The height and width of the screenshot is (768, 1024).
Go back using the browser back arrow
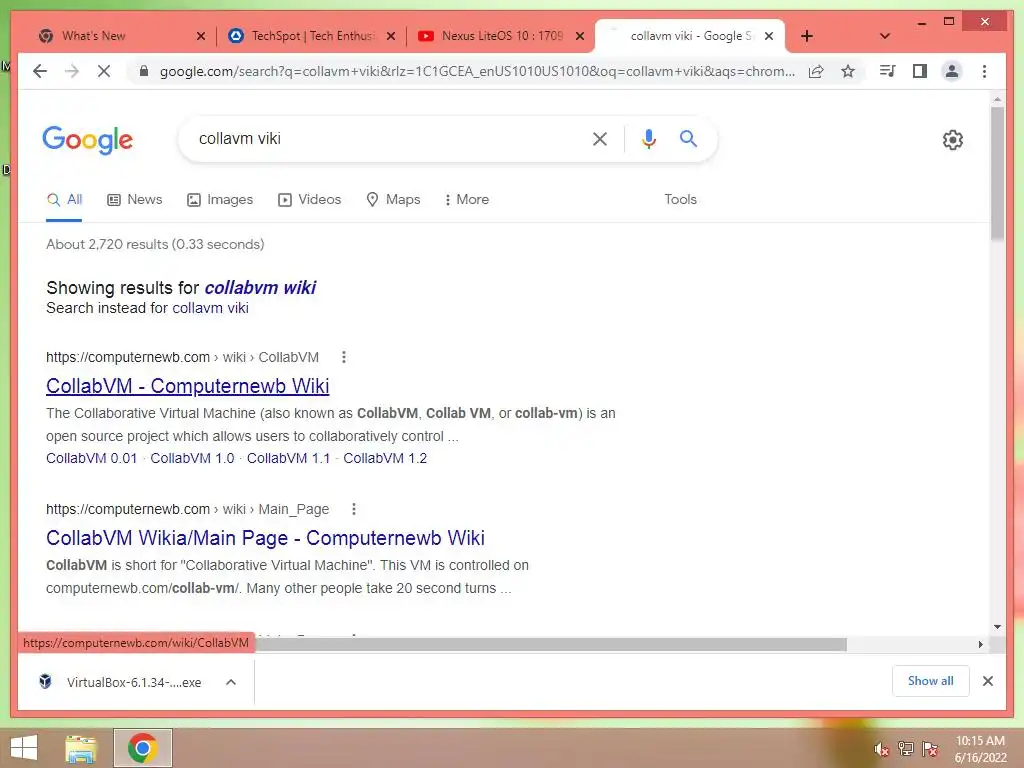(40, 71)
